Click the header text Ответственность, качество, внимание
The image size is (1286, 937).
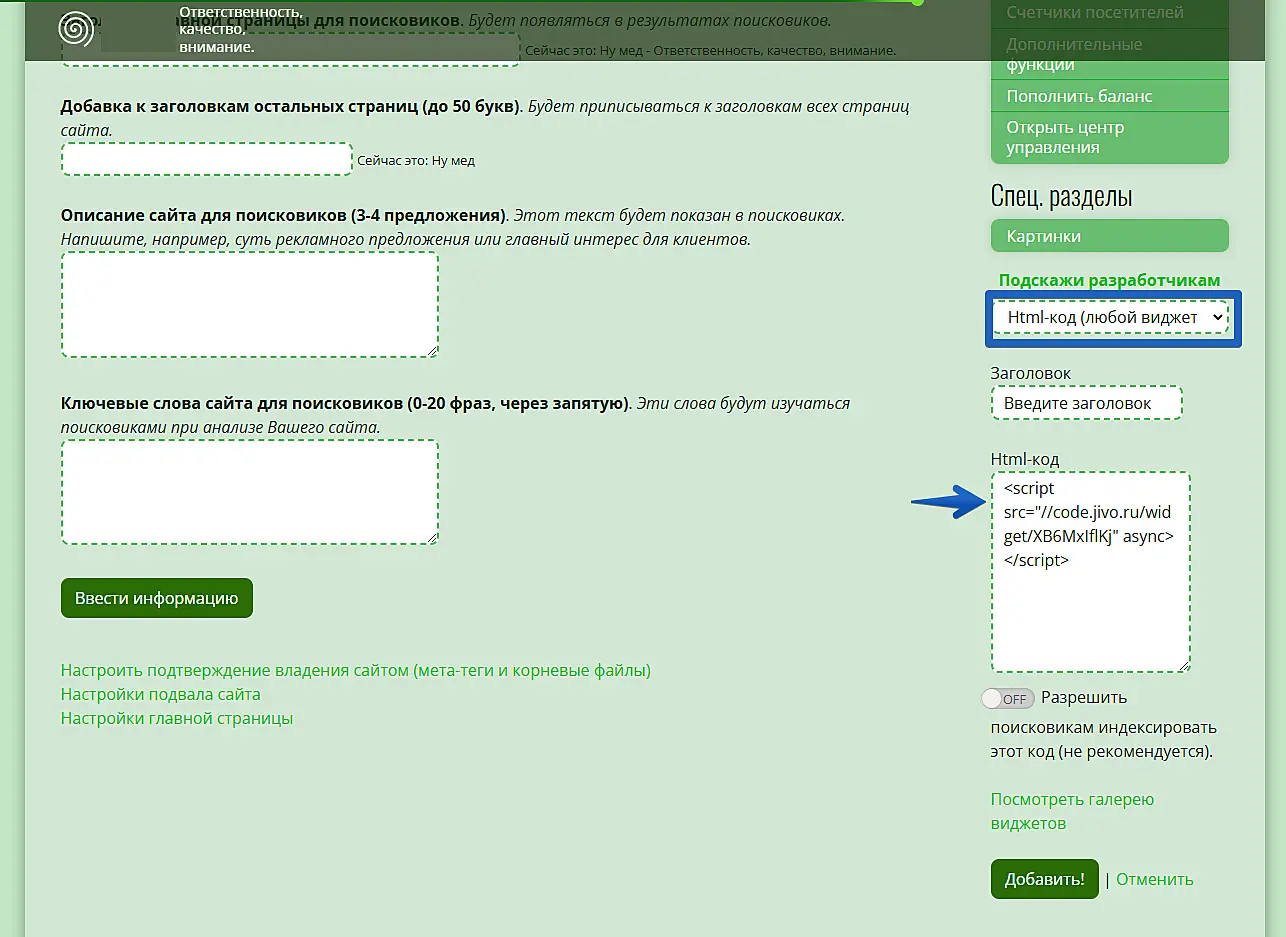[x=240, y=29]
